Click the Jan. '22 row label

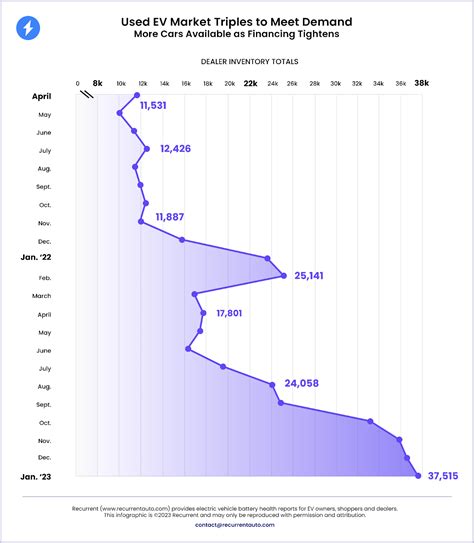pos(36,257)
